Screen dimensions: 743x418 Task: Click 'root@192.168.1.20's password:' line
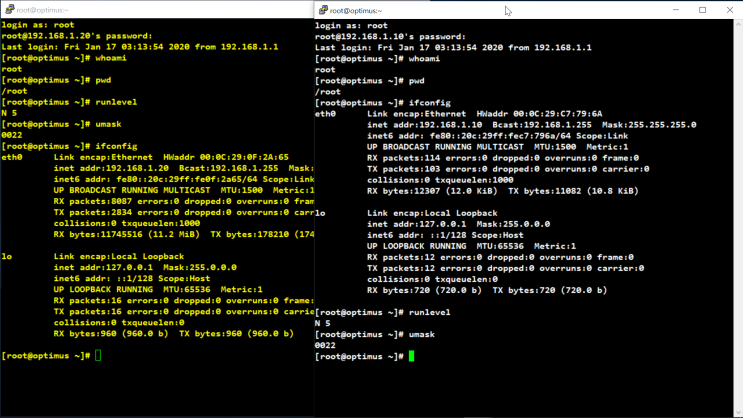point(77,36)
